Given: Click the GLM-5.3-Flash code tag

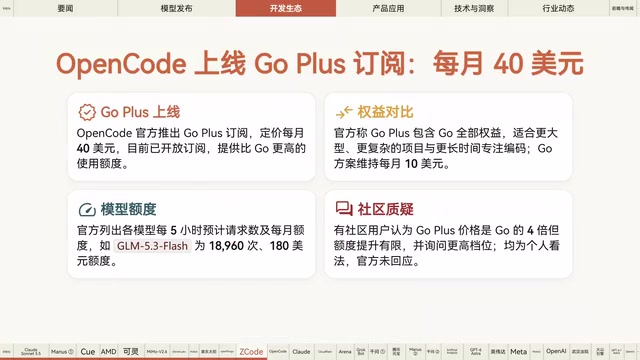Looking at the screenshot, I should [152, 246].
